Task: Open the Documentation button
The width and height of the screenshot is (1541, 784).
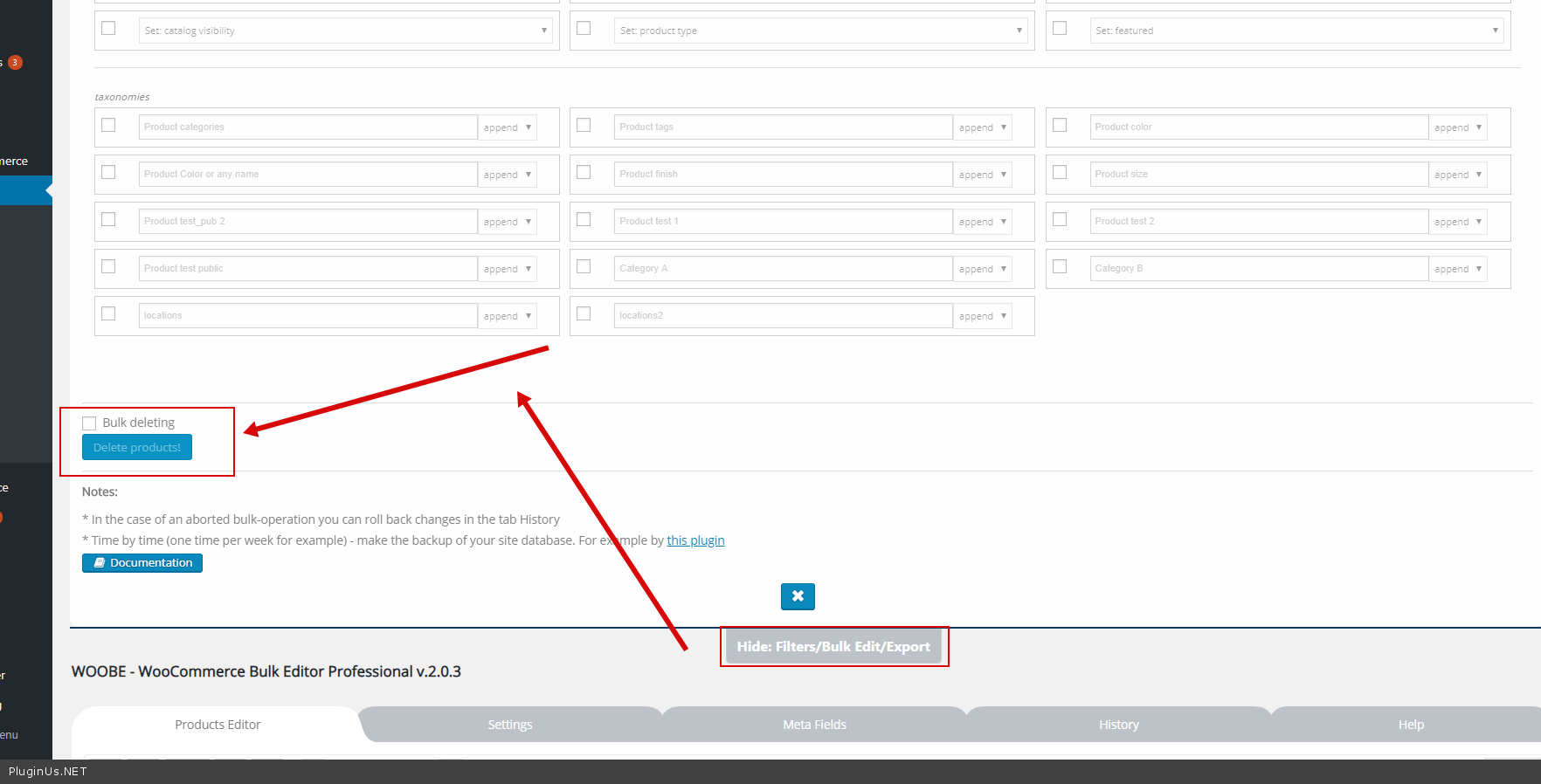Action: click(142, 563)
